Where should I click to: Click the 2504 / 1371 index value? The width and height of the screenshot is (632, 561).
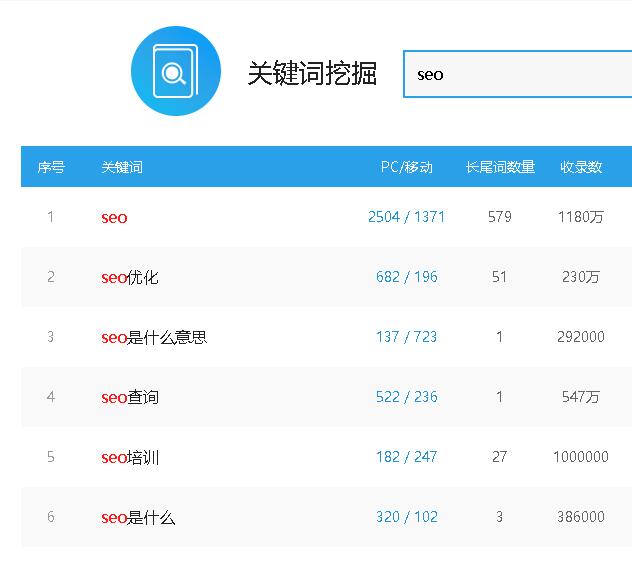[406, 217]
